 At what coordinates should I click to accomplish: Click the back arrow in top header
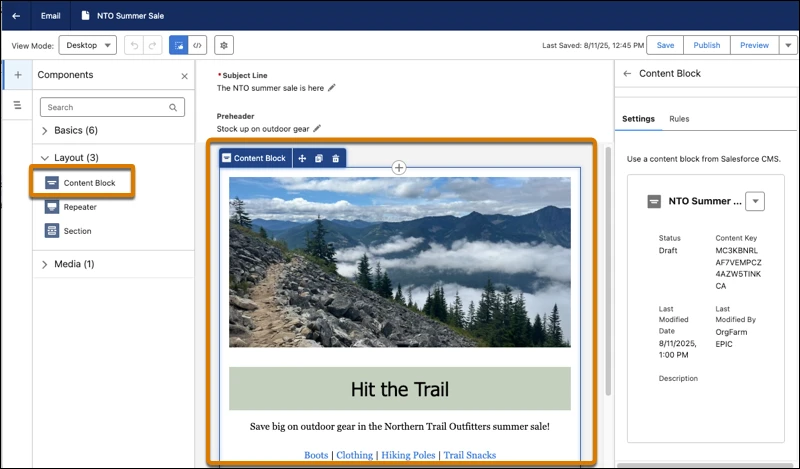tap(16, 16)
